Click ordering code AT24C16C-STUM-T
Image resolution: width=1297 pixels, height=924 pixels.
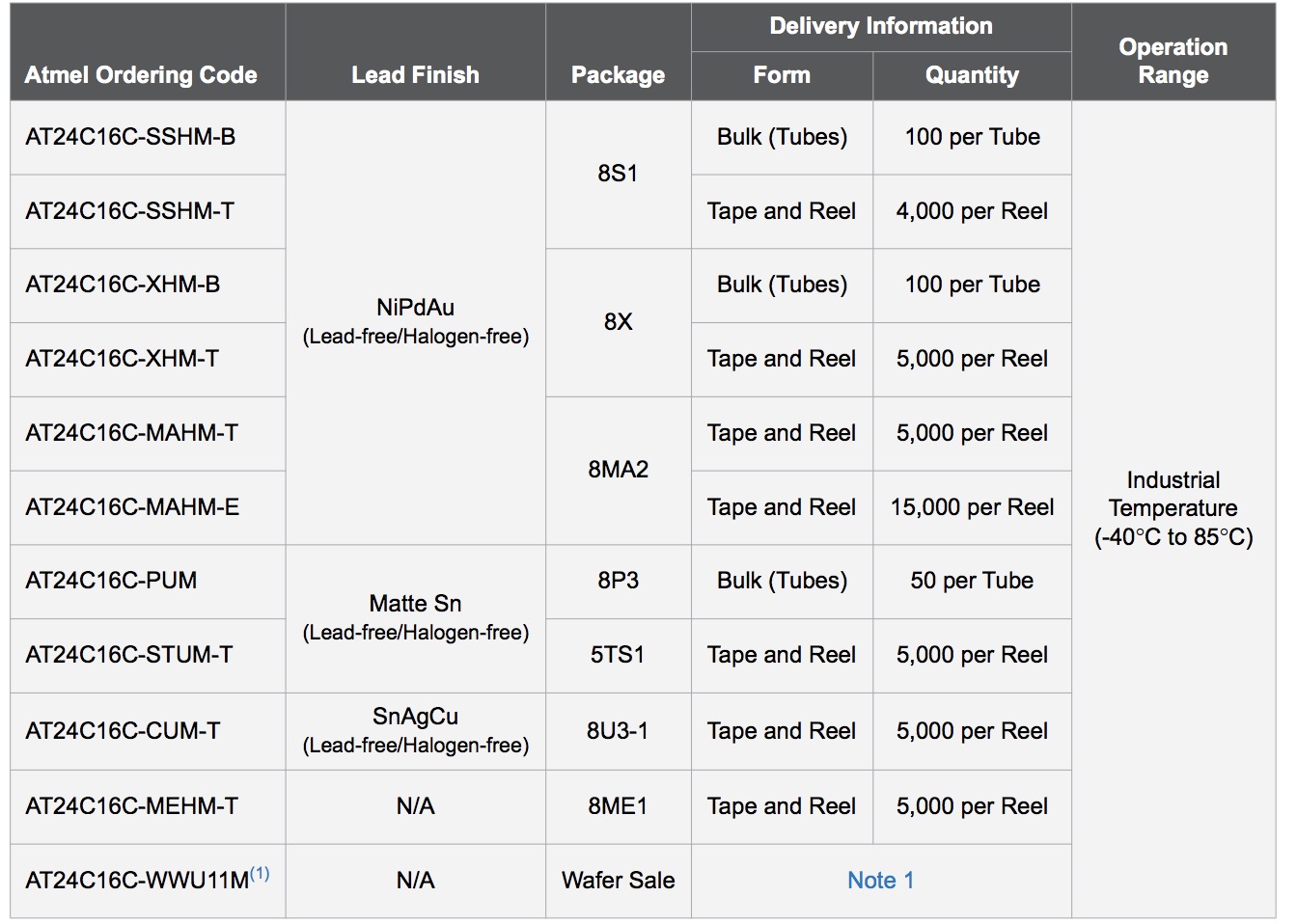click(128, 655)
